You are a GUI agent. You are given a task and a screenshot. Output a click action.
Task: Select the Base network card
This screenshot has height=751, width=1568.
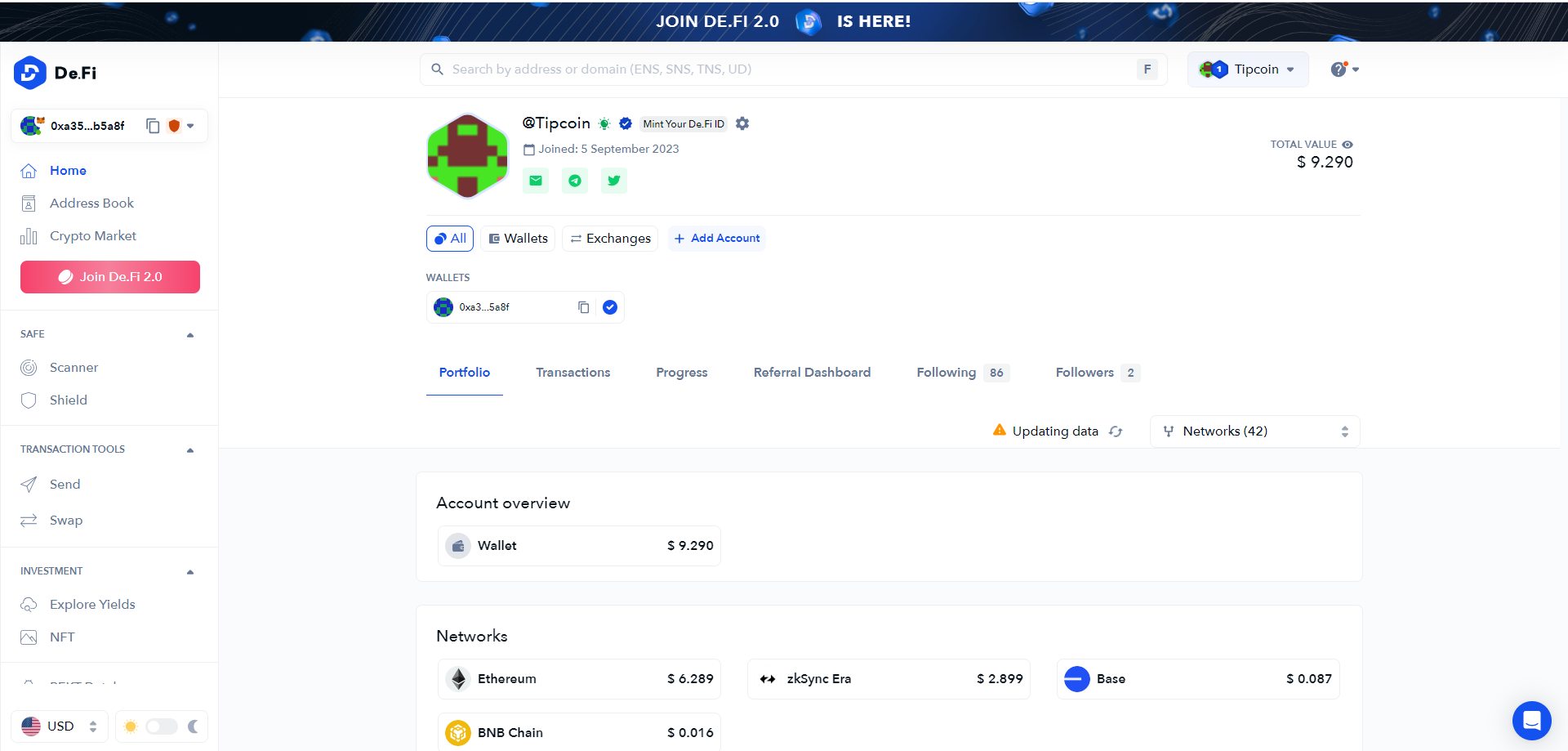pyautogui.click(x=1198, y=679)
